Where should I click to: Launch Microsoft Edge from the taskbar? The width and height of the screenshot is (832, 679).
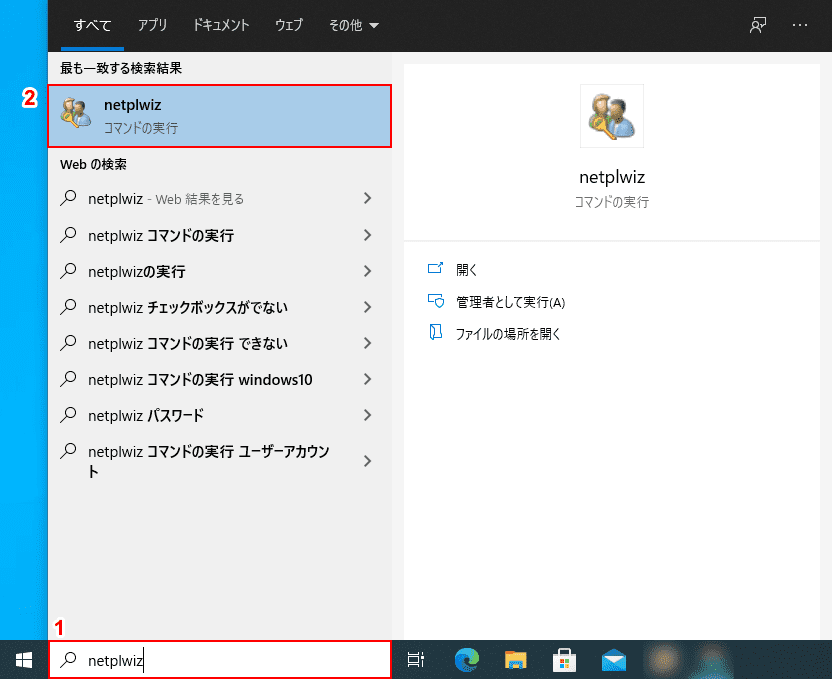(x=467, y=660)
